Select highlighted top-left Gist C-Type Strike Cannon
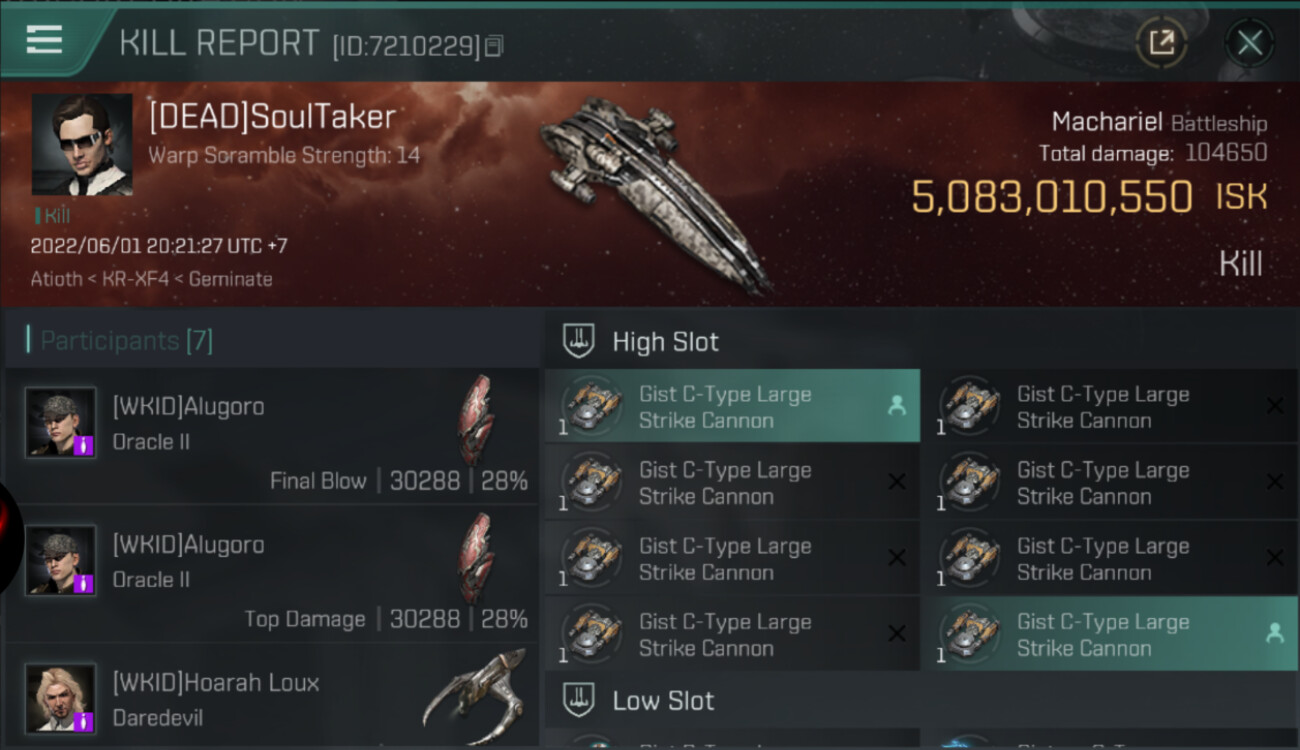Image resolution: width=1300 pixels, height=750 pixels. pyautogui.click(x=732, y=407)
